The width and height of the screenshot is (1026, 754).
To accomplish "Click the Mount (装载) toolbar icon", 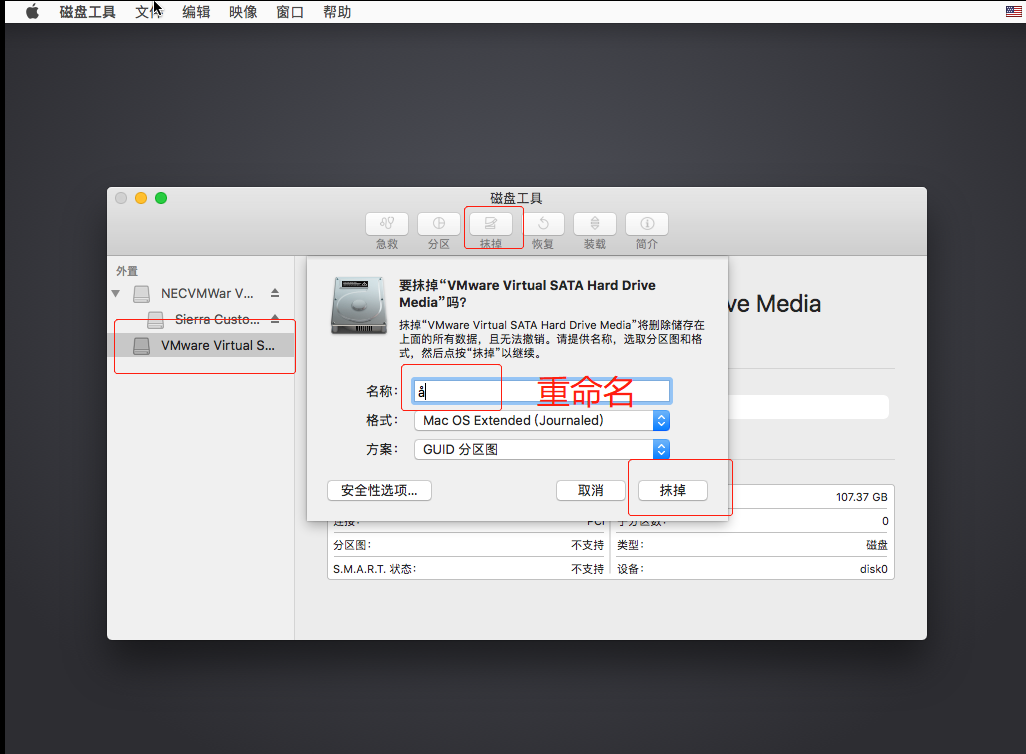I will [595, 224].
